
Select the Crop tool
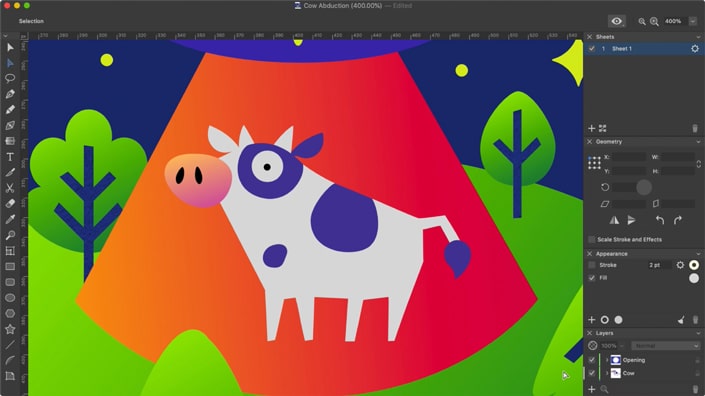pyautogui.click(x=10, y=251)
